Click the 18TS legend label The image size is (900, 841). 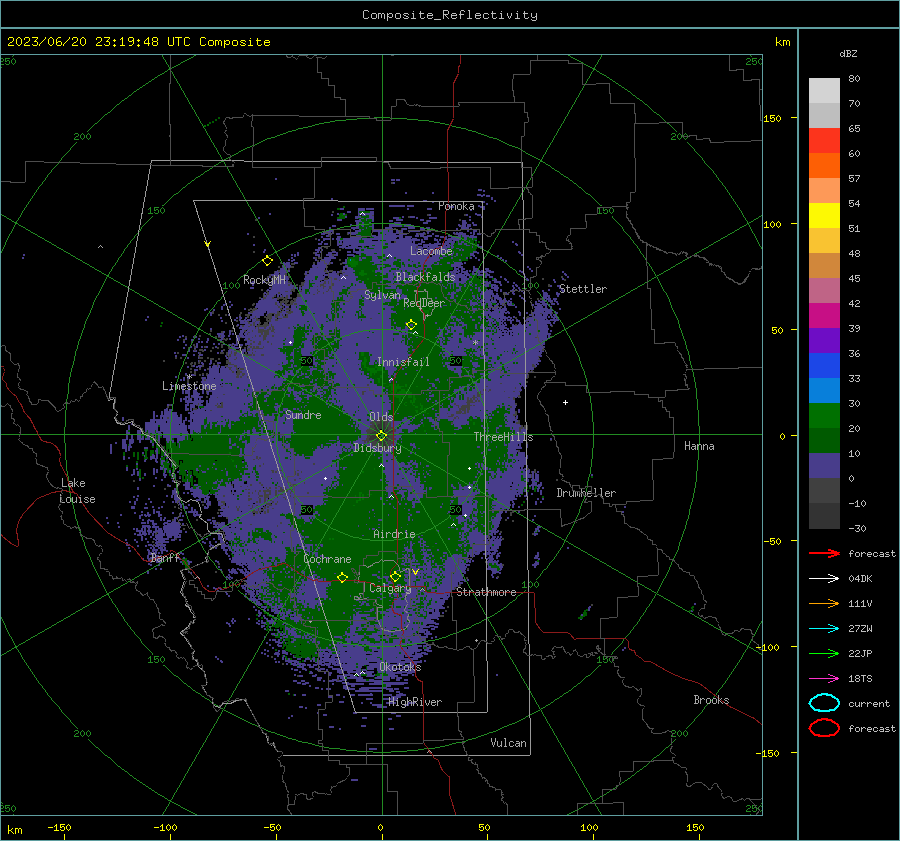860,678
